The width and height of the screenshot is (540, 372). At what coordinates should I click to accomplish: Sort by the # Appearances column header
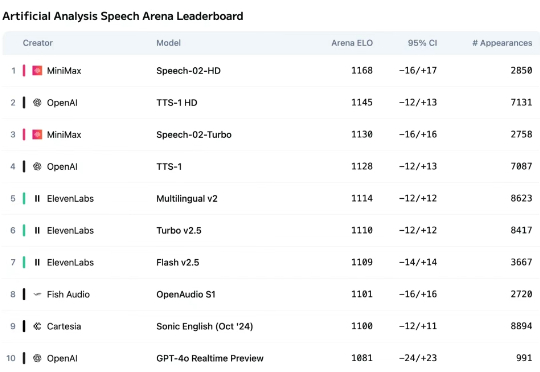click(502, 43)
